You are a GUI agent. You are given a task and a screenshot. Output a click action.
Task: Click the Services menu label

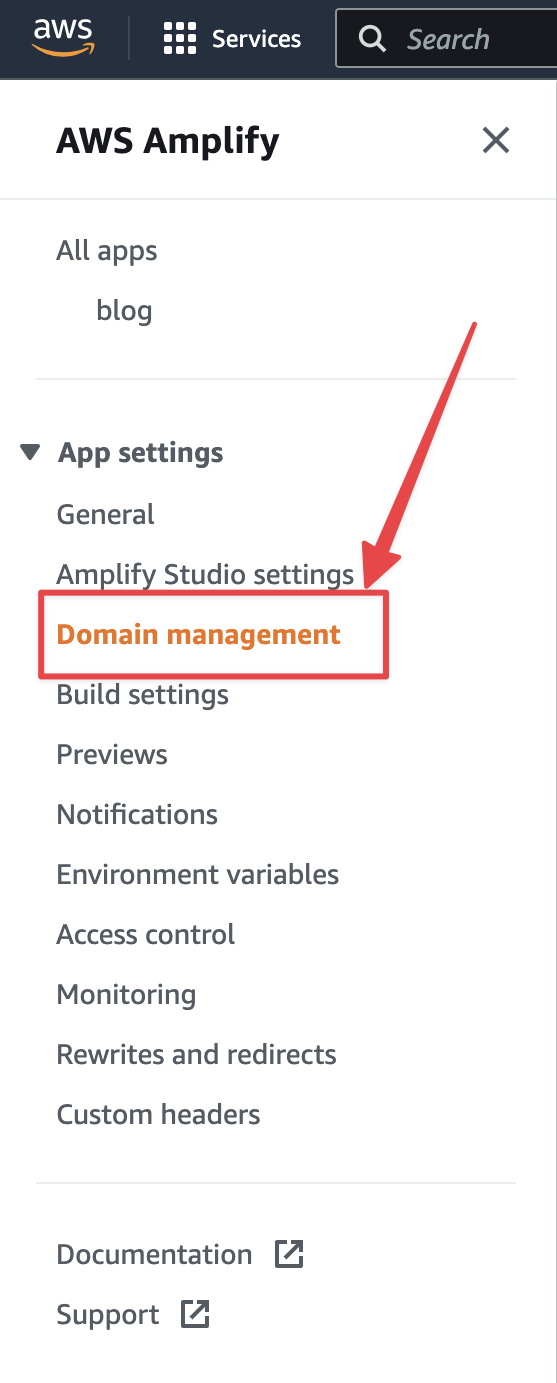pyautogui.click(x=256, y=39)
